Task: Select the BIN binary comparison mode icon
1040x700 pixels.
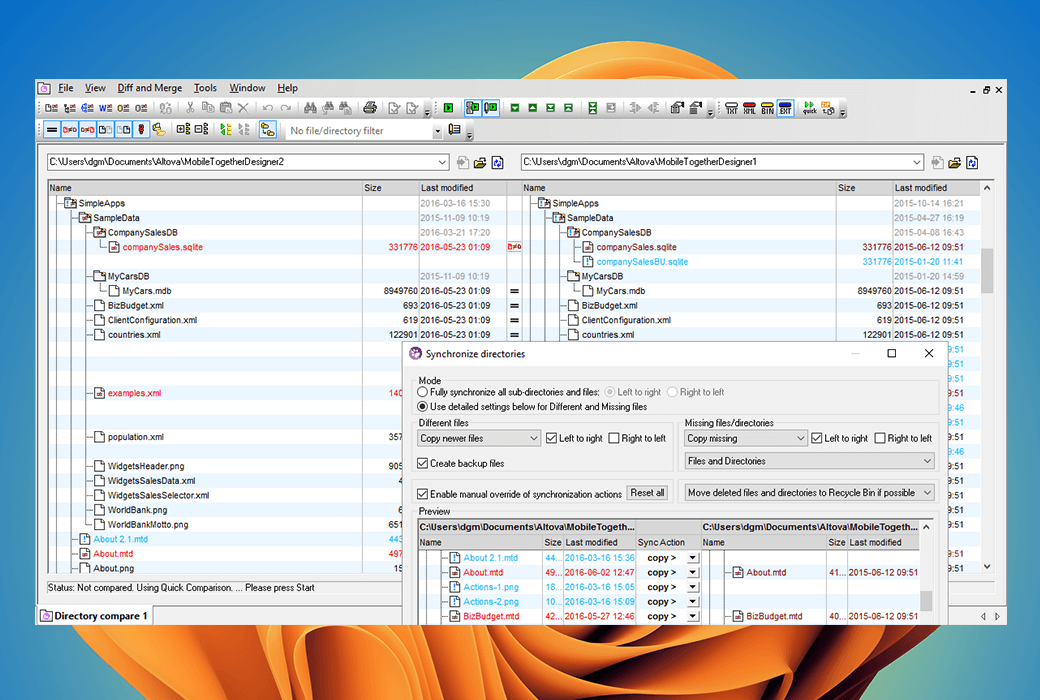Action: click(x=767, y=108)
